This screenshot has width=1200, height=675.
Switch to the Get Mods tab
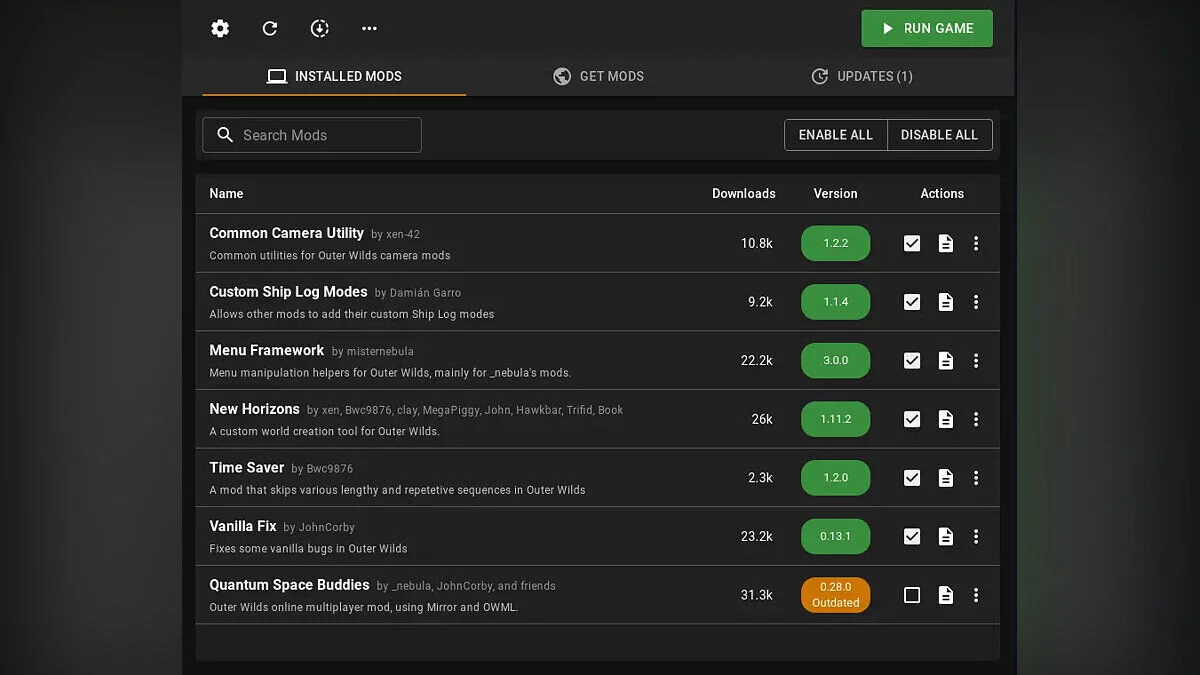coord(598,76)
